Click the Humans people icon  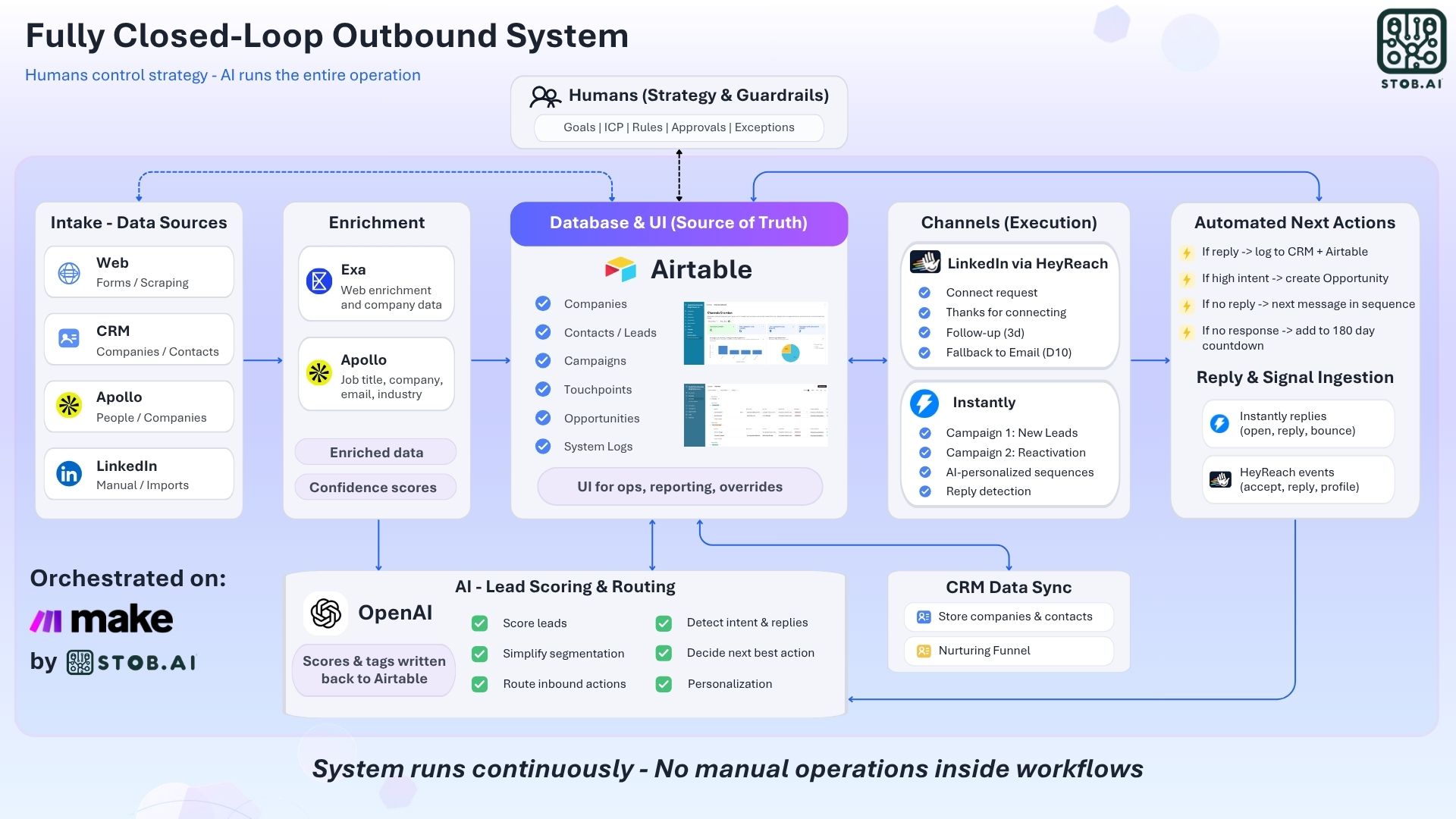point(545,96)
